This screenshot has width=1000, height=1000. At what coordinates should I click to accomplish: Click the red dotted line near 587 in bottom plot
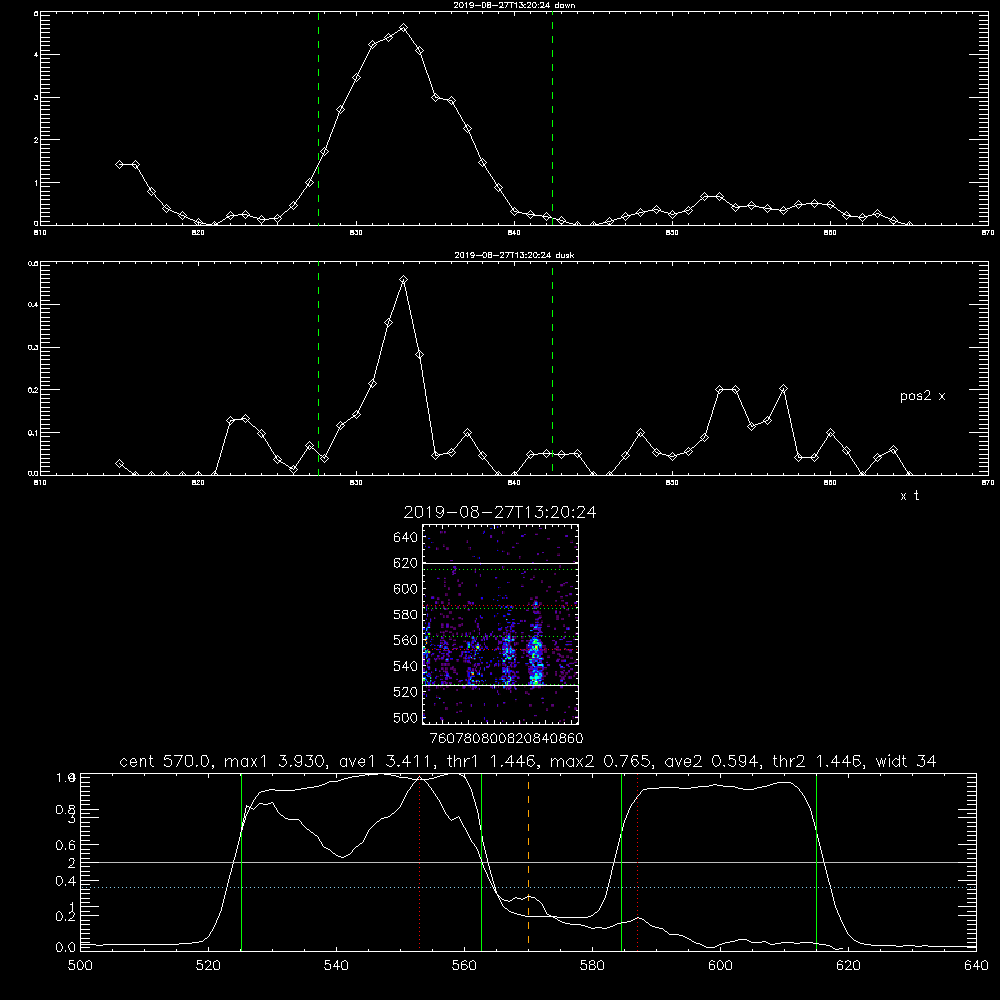coord(637,861)
